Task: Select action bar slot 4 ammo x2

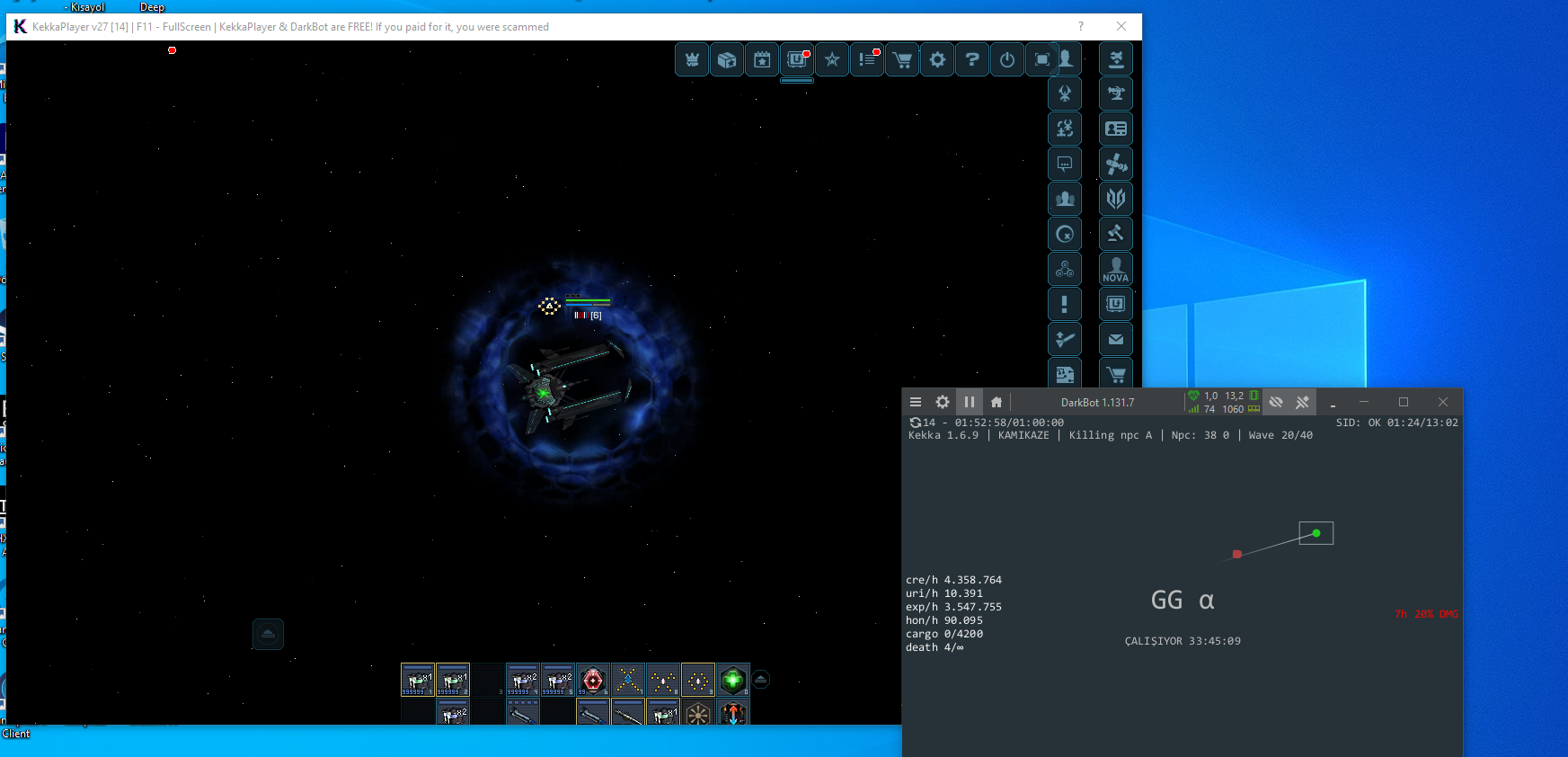Action: [x=523, y=680]
